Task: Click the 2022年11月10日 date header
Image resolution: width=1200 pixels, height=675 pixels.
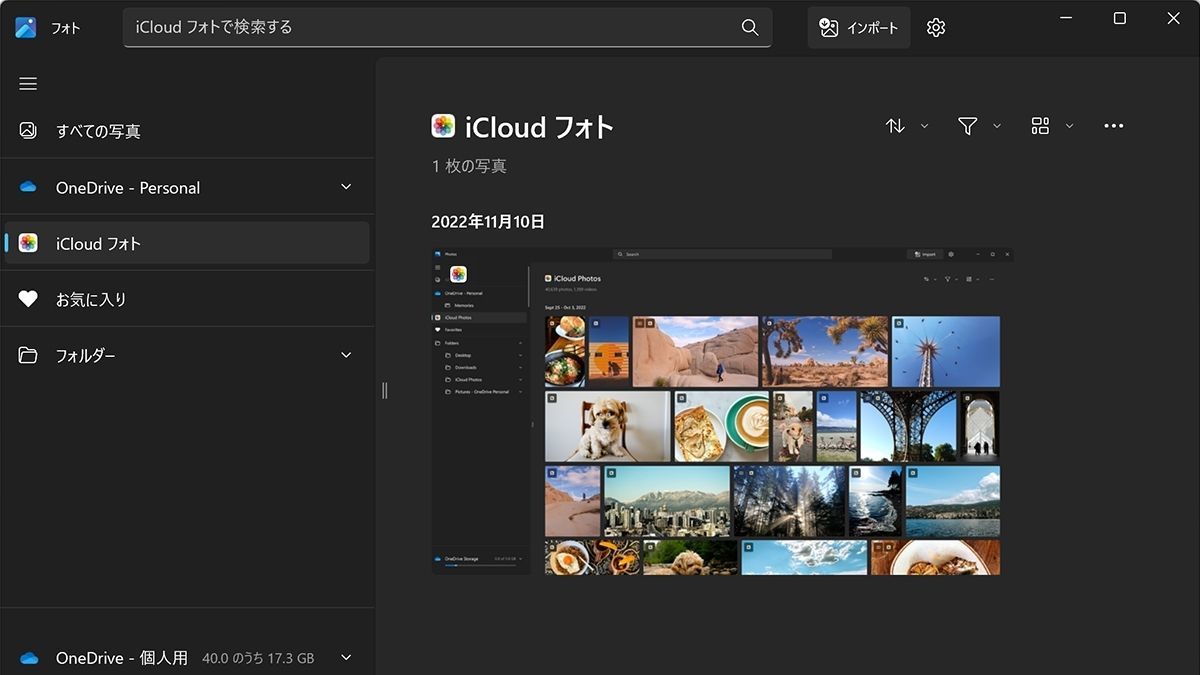Action: 488,222
